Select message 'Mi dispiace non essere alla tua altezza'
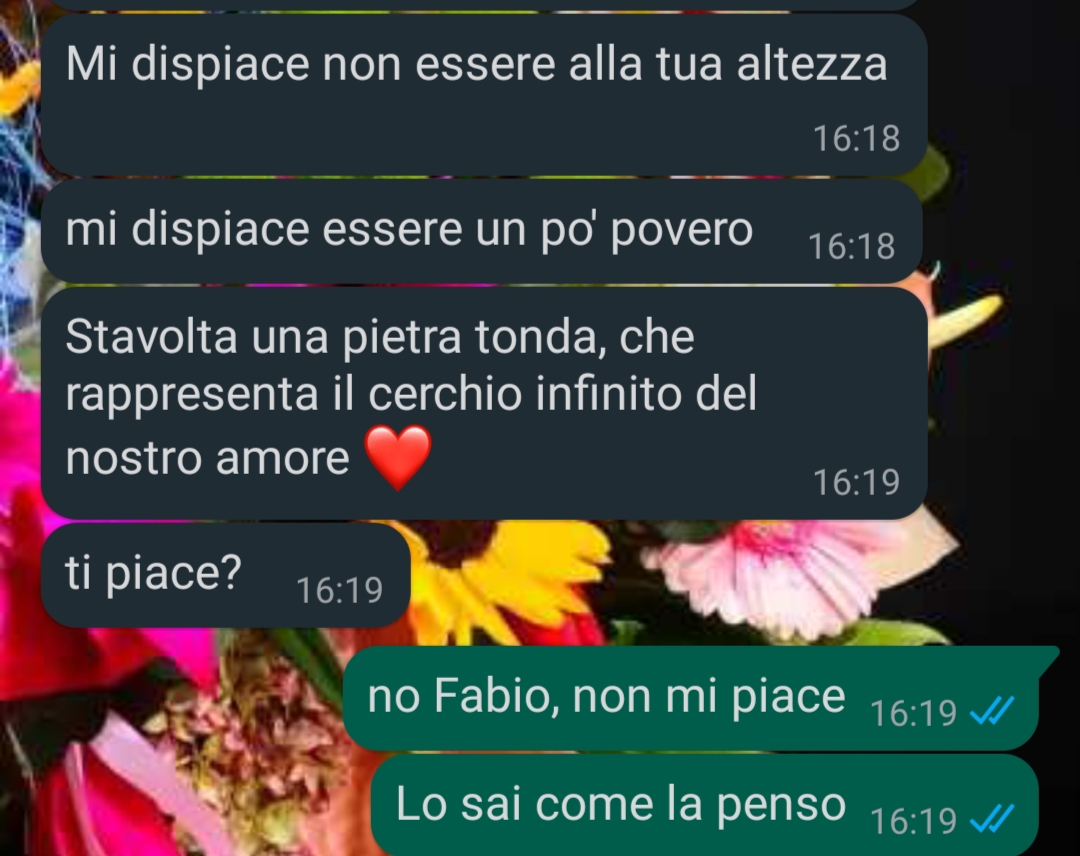The image size is (1080, 856). click(x=484, y=94)
